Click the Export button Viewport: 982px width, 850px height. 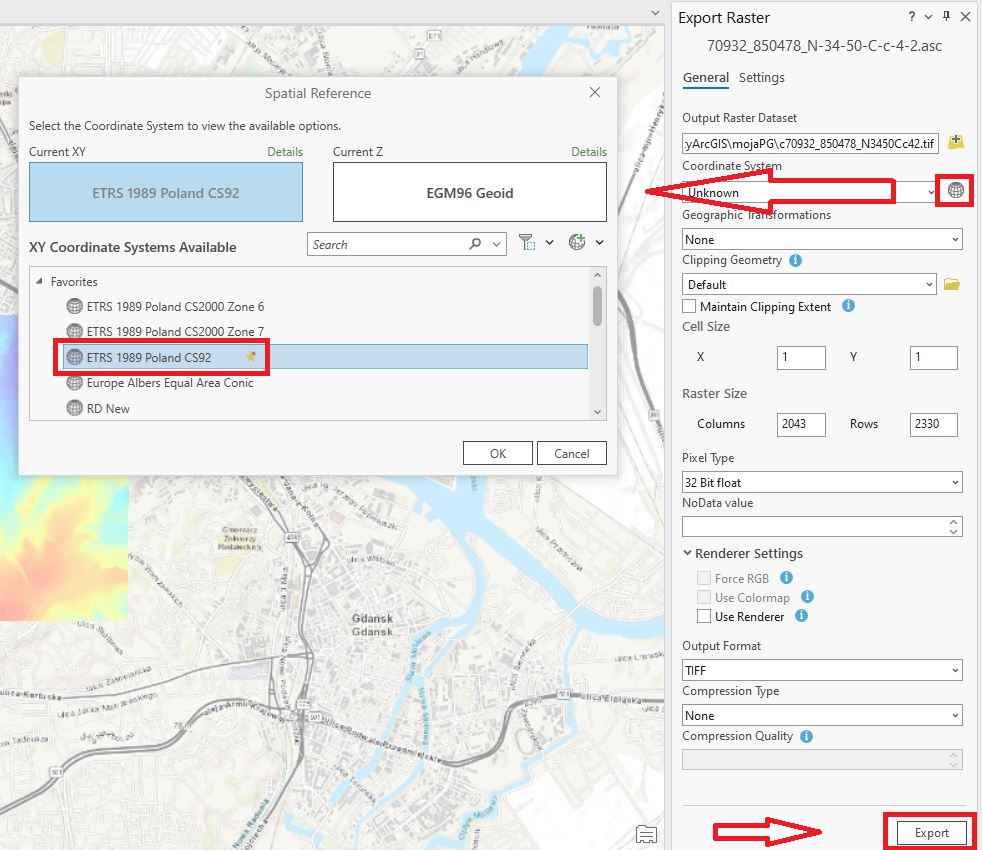point(931,832)
